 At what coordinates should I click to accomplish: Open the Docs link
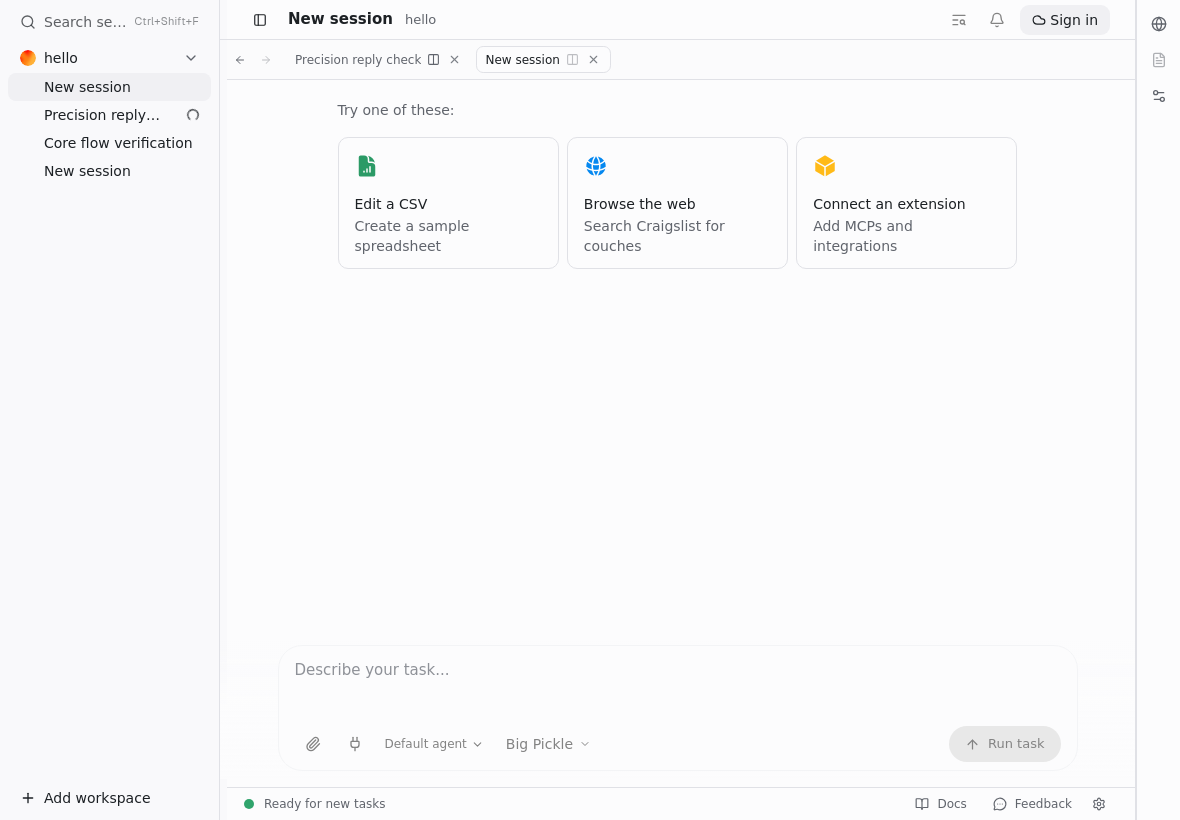[x=941, y=804]
